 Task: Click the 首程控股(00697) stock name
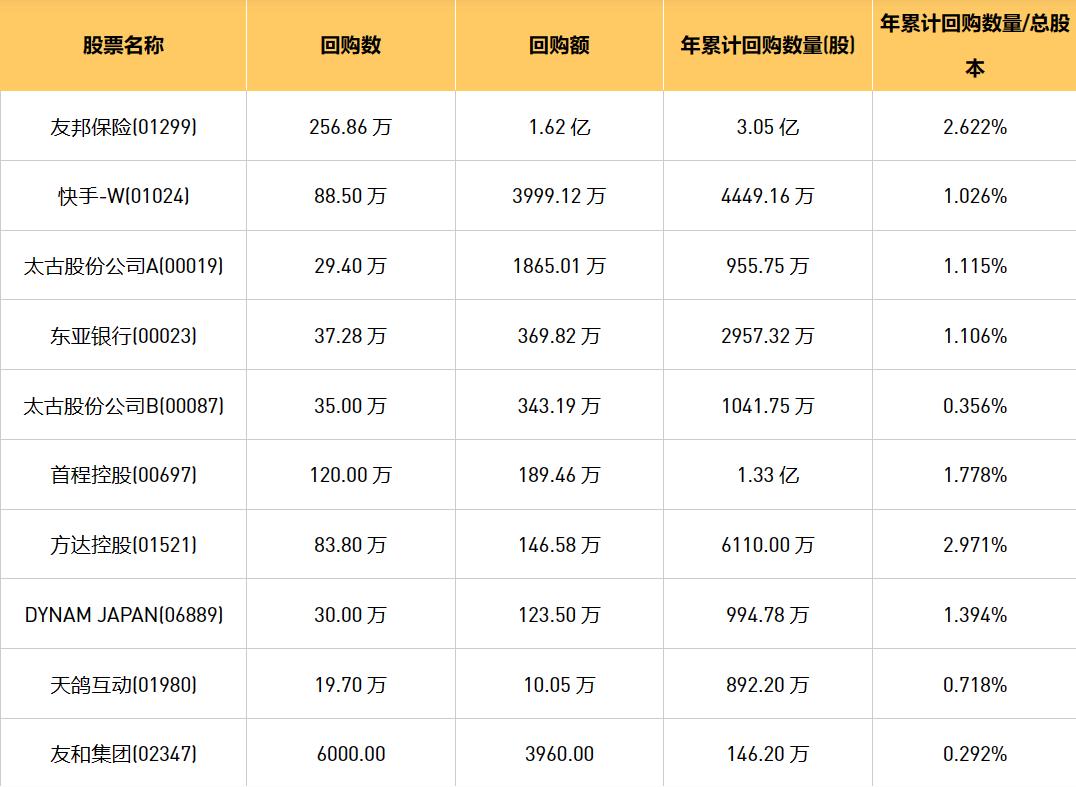click(x=123, y=475)
